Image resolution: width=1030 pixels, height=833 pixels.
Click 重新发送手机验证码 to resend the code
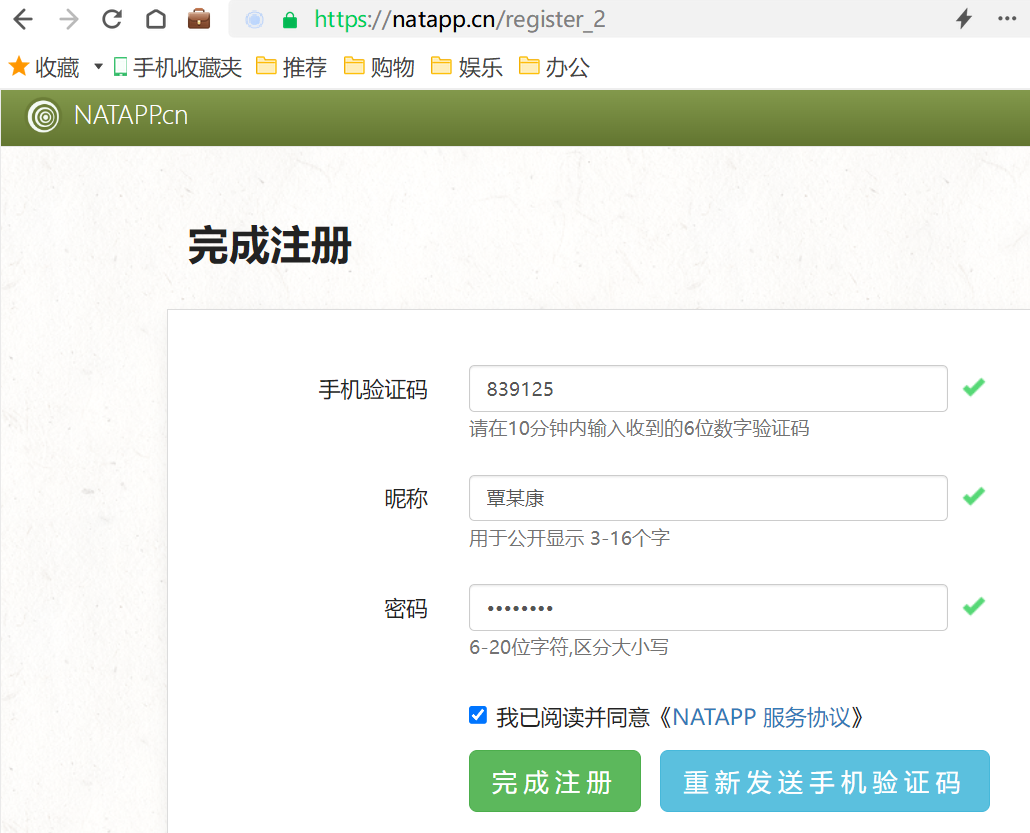[824, 781]
